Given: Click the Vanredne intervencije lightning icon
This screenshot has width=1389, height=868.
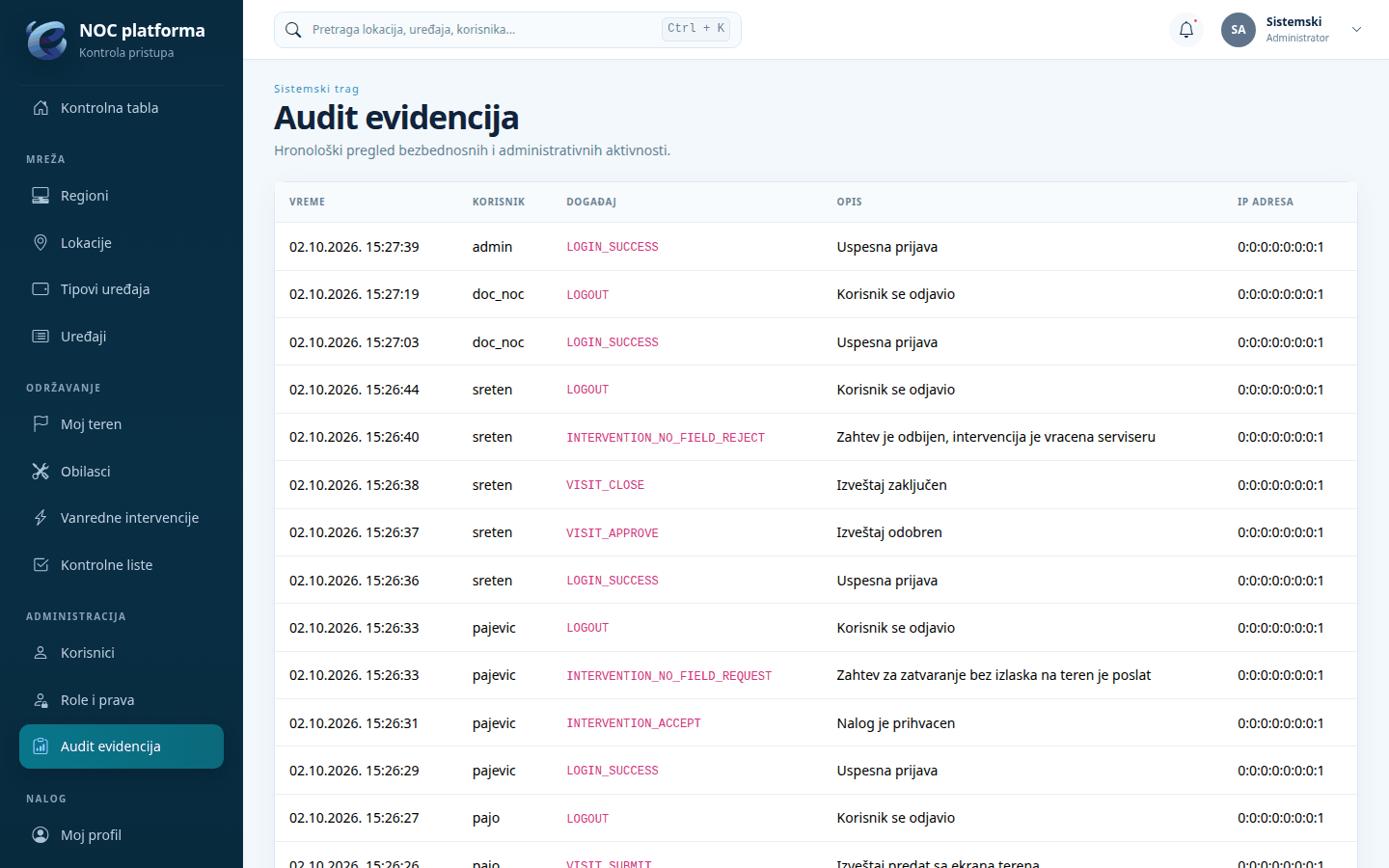Looking at the screenshot, I should (41, 518).
